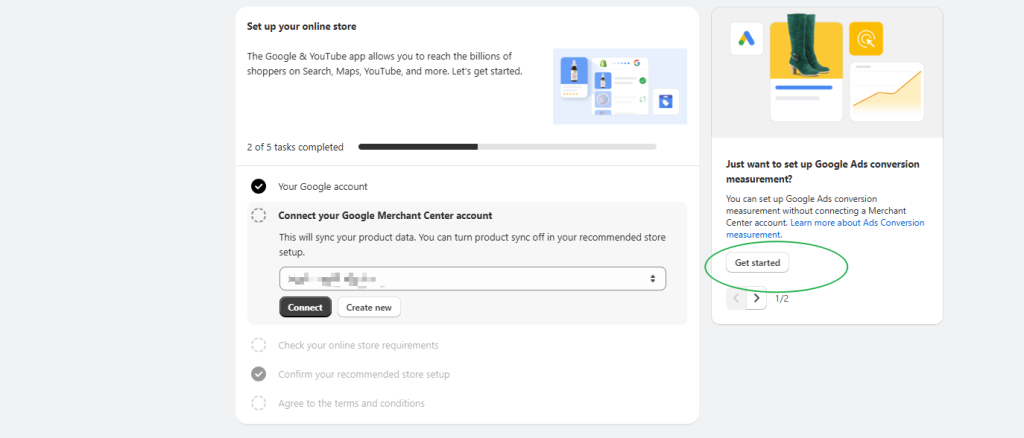The image size is (1024, 438).
Task: Click the Google Ads logo icon
Action: [x=746, y=39]
